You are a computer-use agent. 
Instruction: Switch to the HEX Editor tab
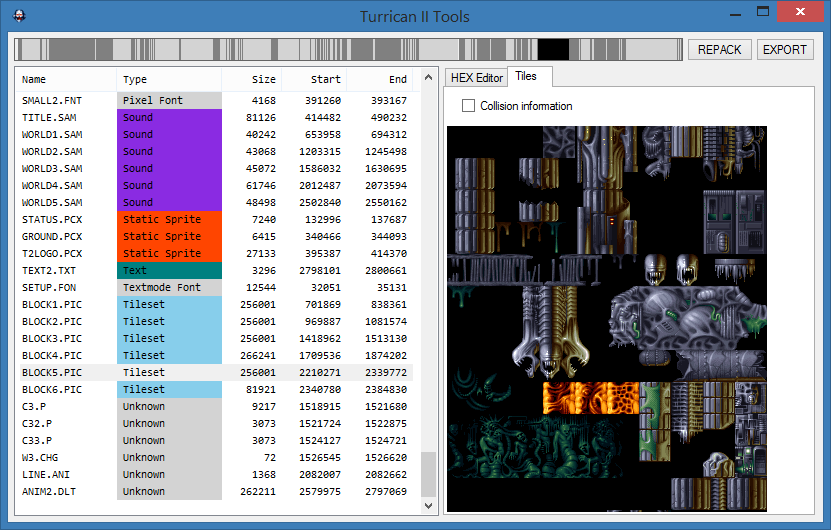pos(476,78)
